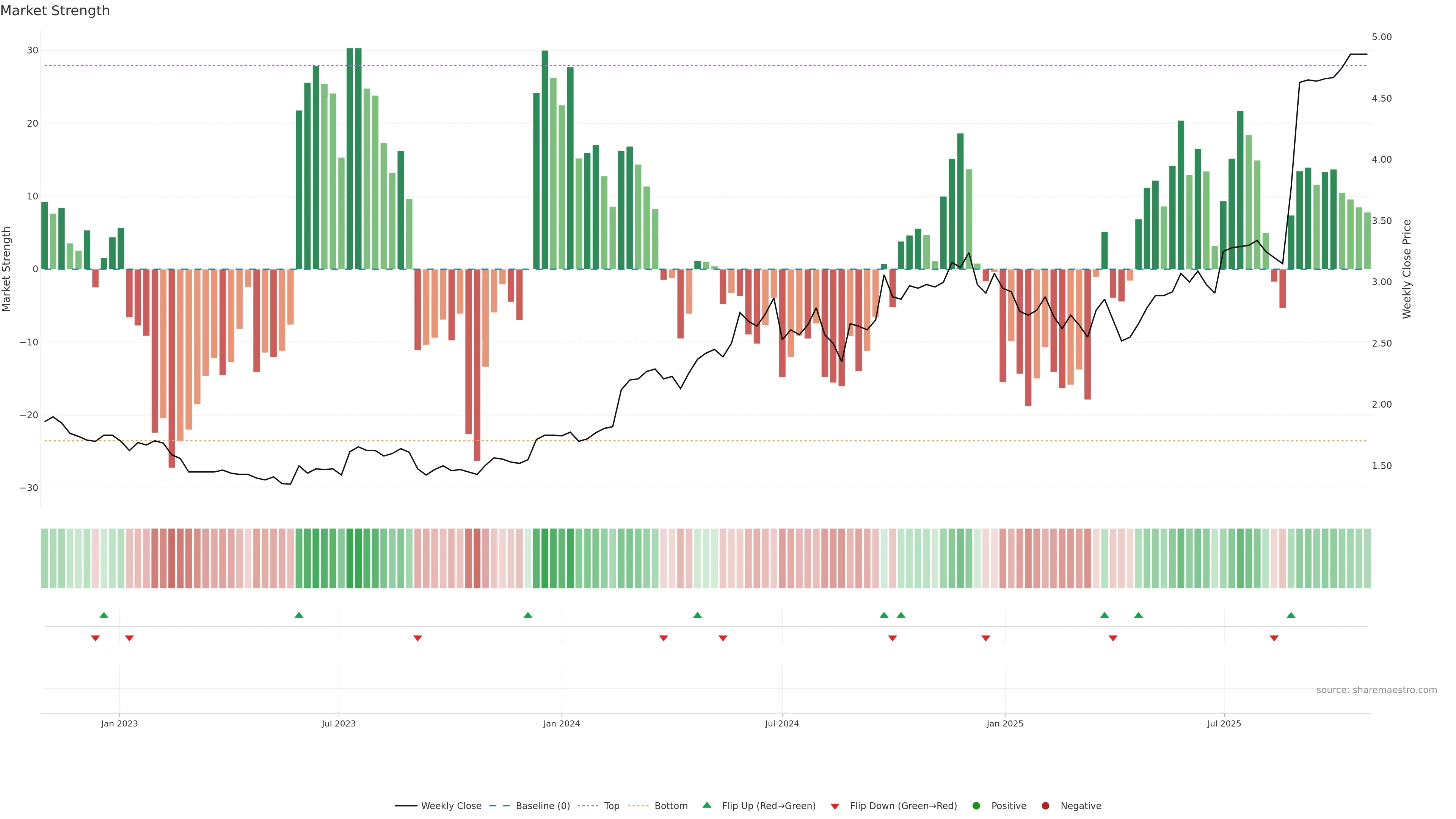The height and width of the screenshot is (819, 1456).
Task: Click the Weekly Close Price axis title
Action: [x=1407, y=269]
